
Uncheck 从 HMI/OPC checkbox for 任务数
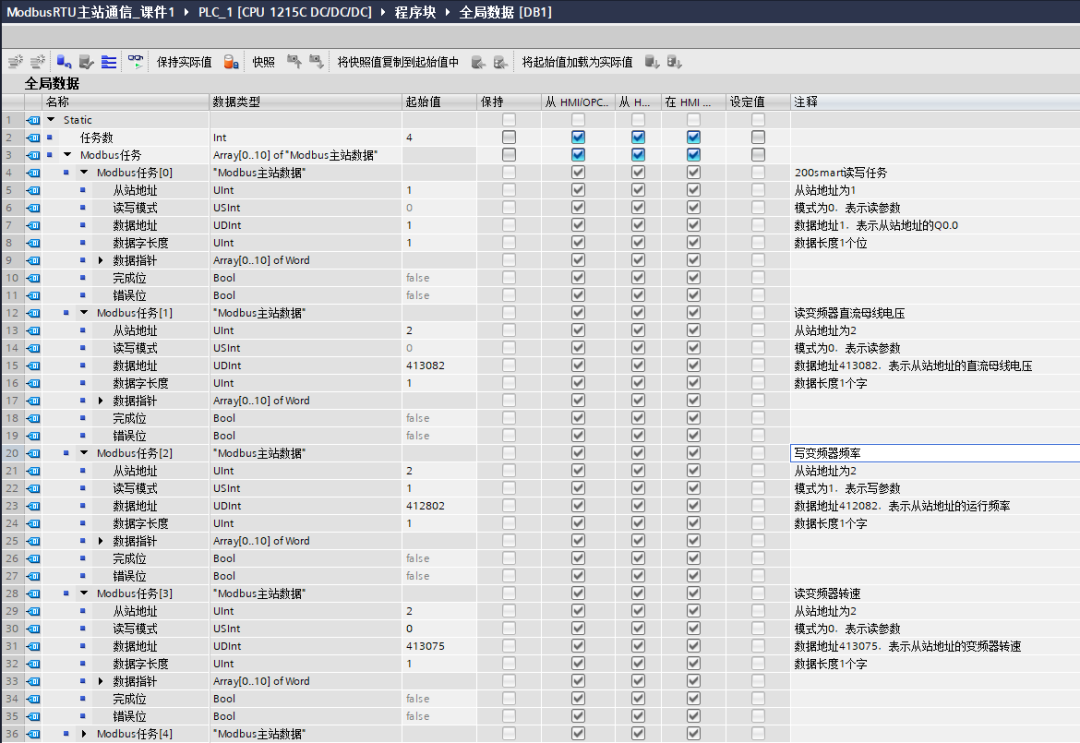(578, 137)
